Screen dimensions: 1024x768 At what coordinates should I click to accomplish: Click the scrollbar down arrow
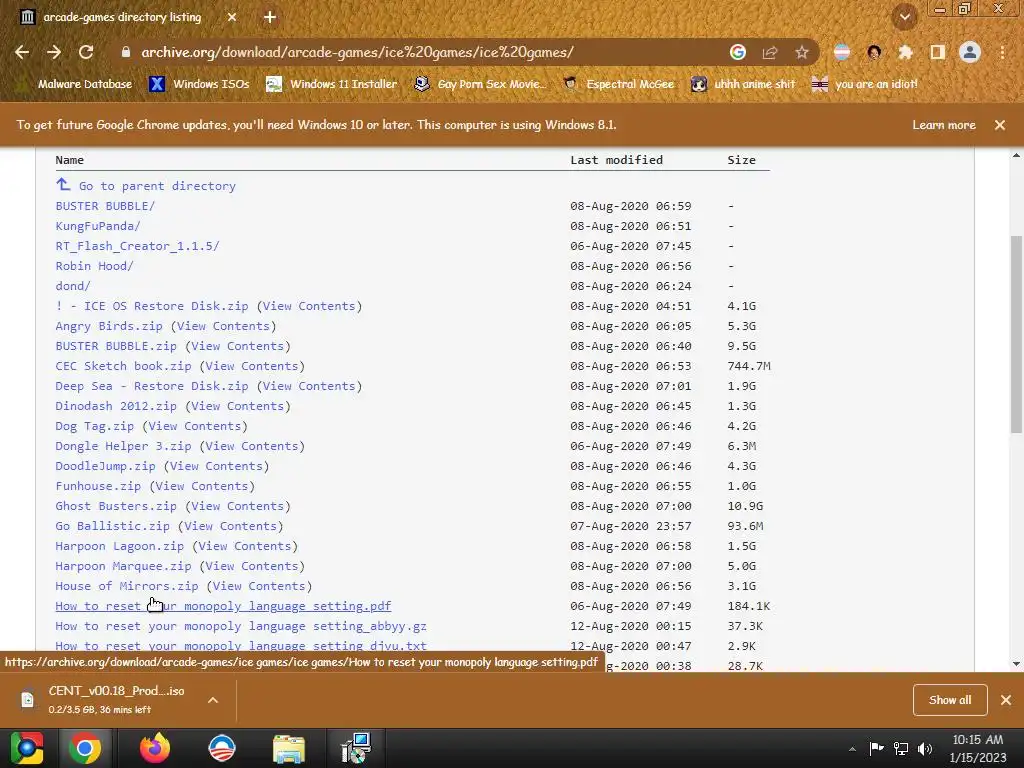tap(1016, 664)
